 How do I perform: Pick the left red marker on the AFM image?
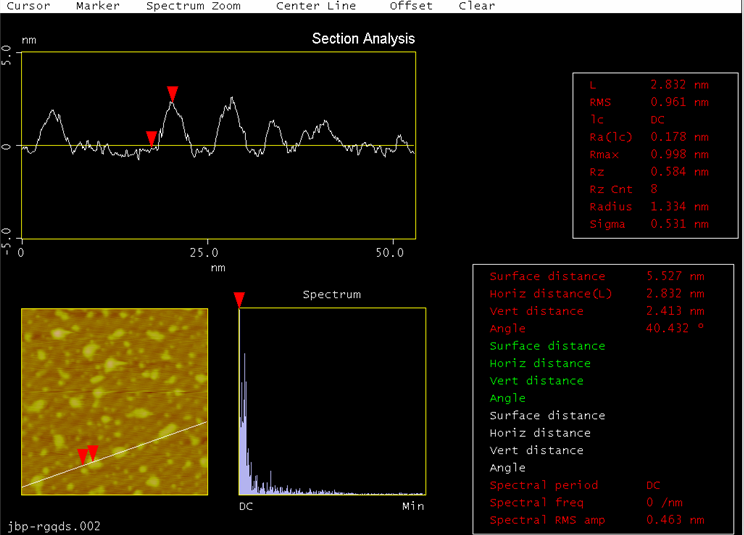point(83,457)
